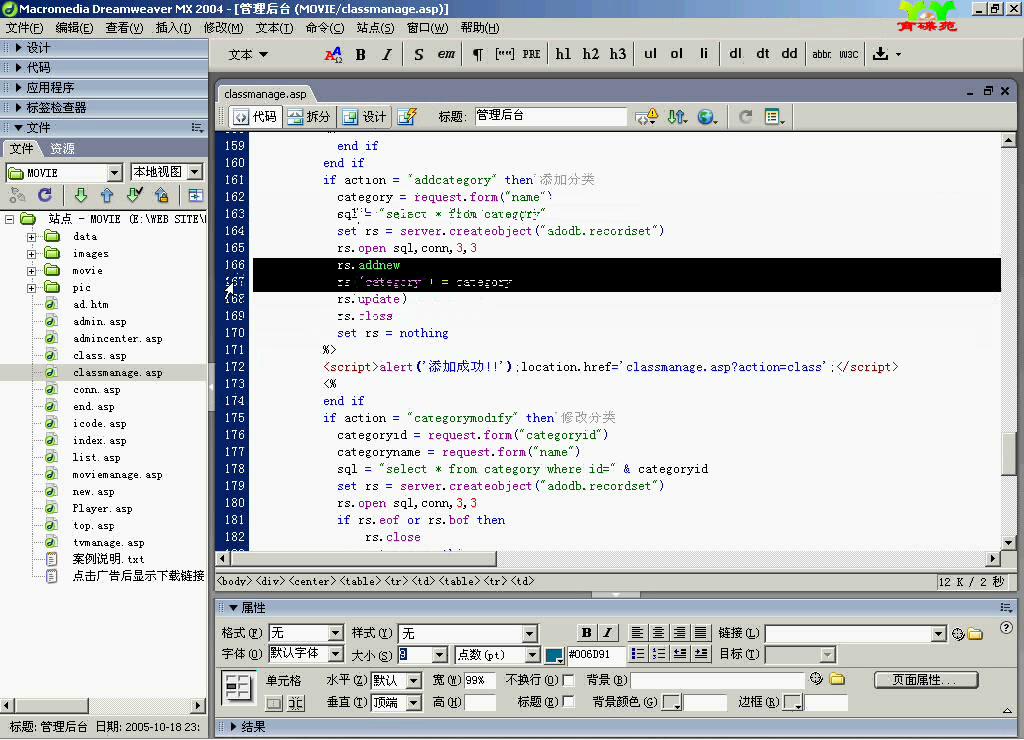Open the local view (本地视图) dropdown

pos(195,172)
